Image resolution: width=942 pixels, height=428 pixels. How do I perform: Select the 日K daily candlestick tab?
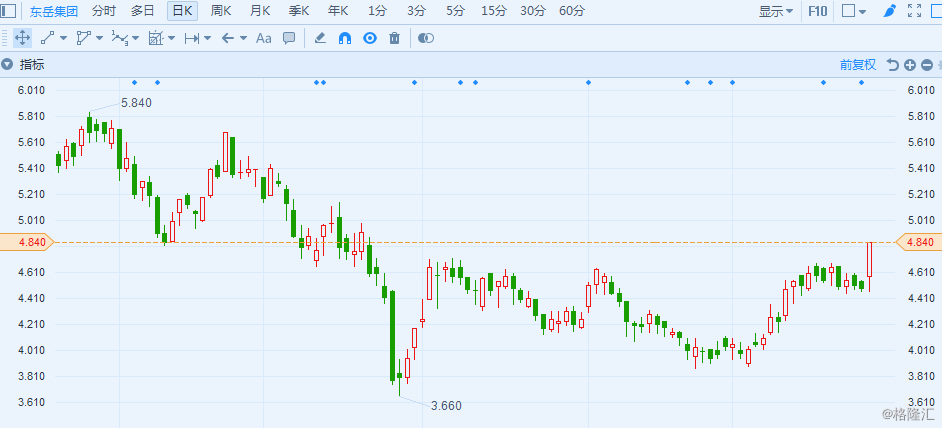tap(182, 10)
